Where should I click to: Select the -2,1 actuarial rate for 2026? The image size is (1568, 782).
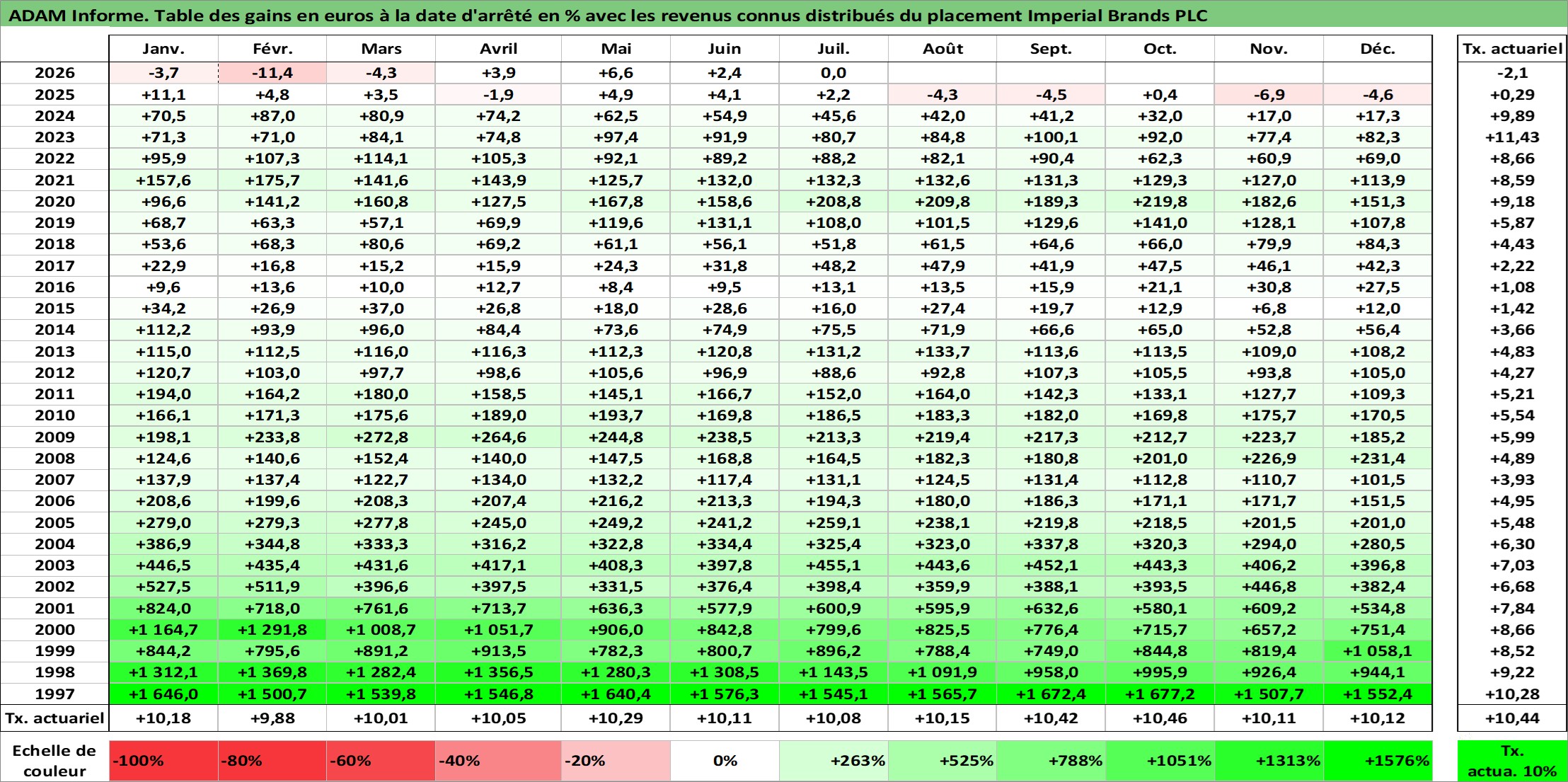[x=1512, y=73]
